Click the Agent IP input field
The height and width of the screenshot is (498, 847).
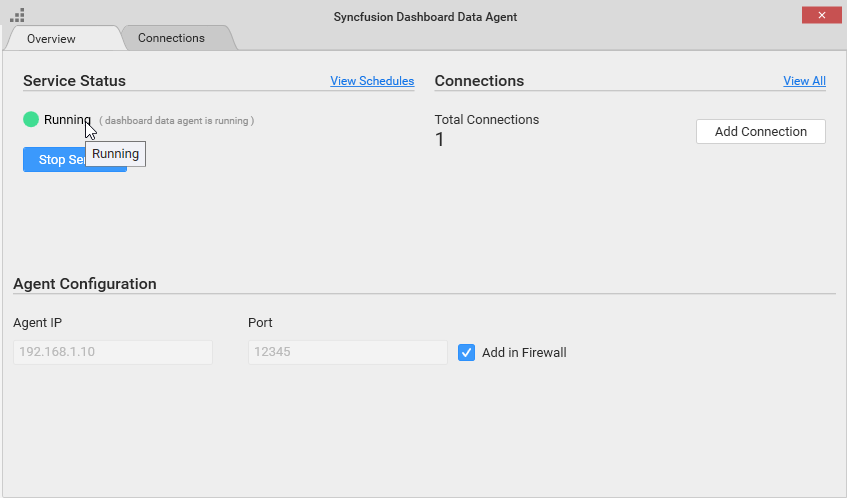(x=113, y=352)
